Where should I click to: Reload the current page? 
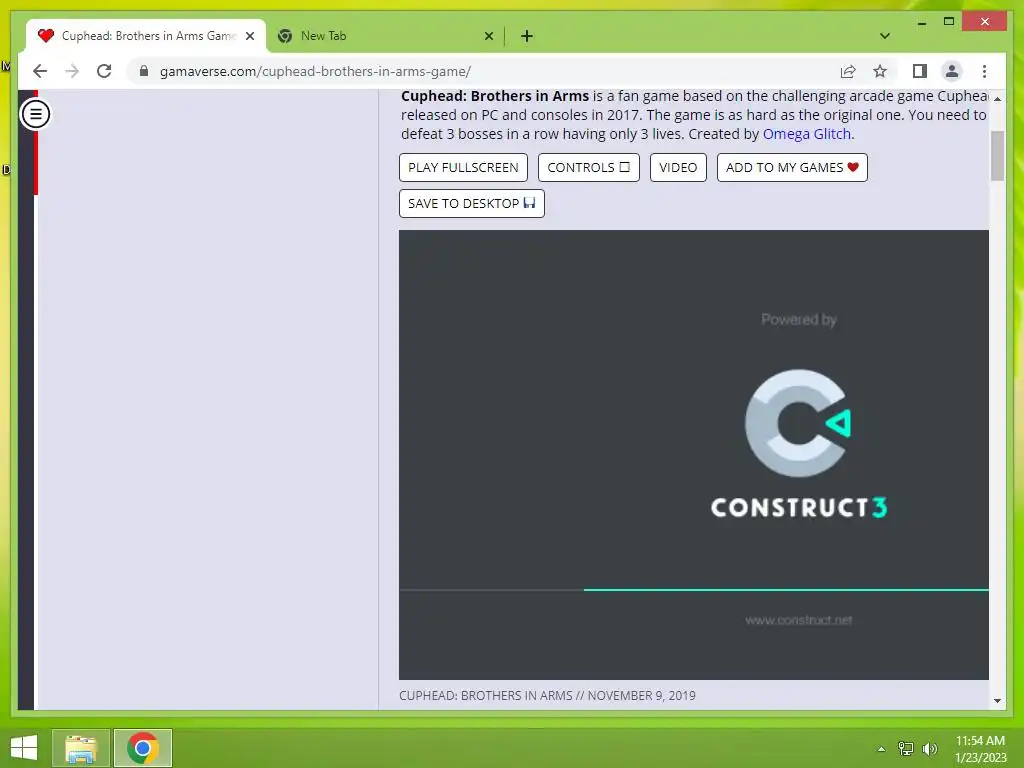104,71
